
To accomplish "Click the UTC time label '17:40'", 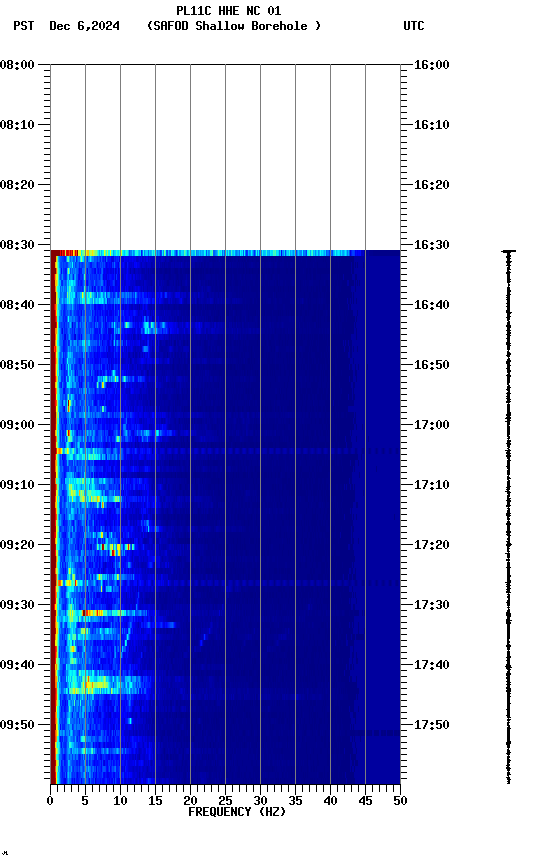I will [432, 665].
